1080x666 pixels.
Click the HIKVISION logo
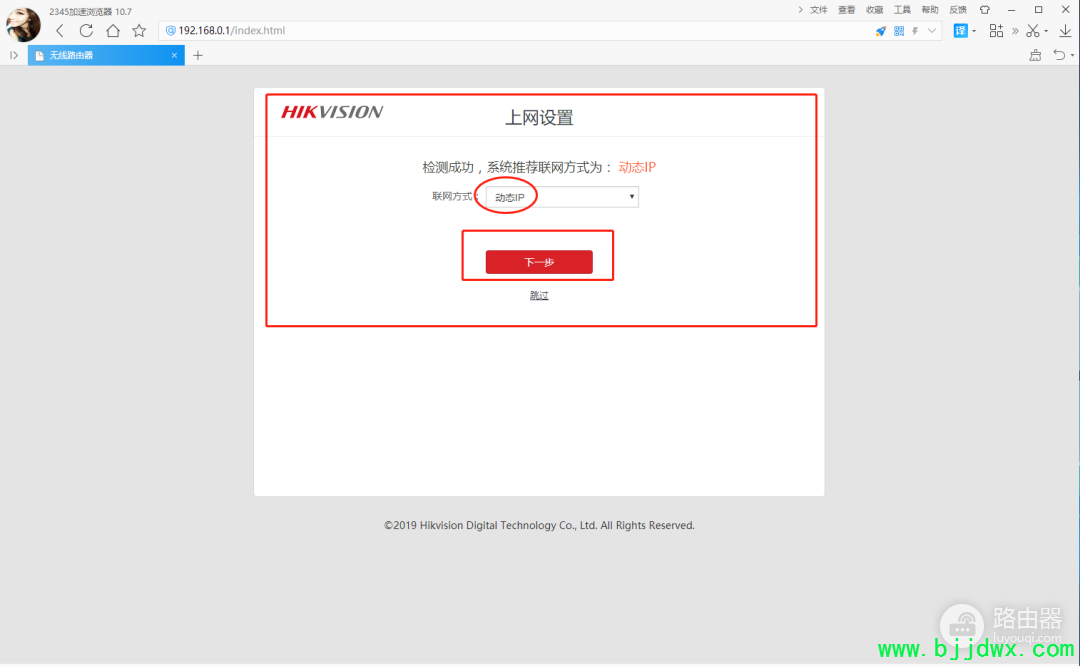pos(332,112)
